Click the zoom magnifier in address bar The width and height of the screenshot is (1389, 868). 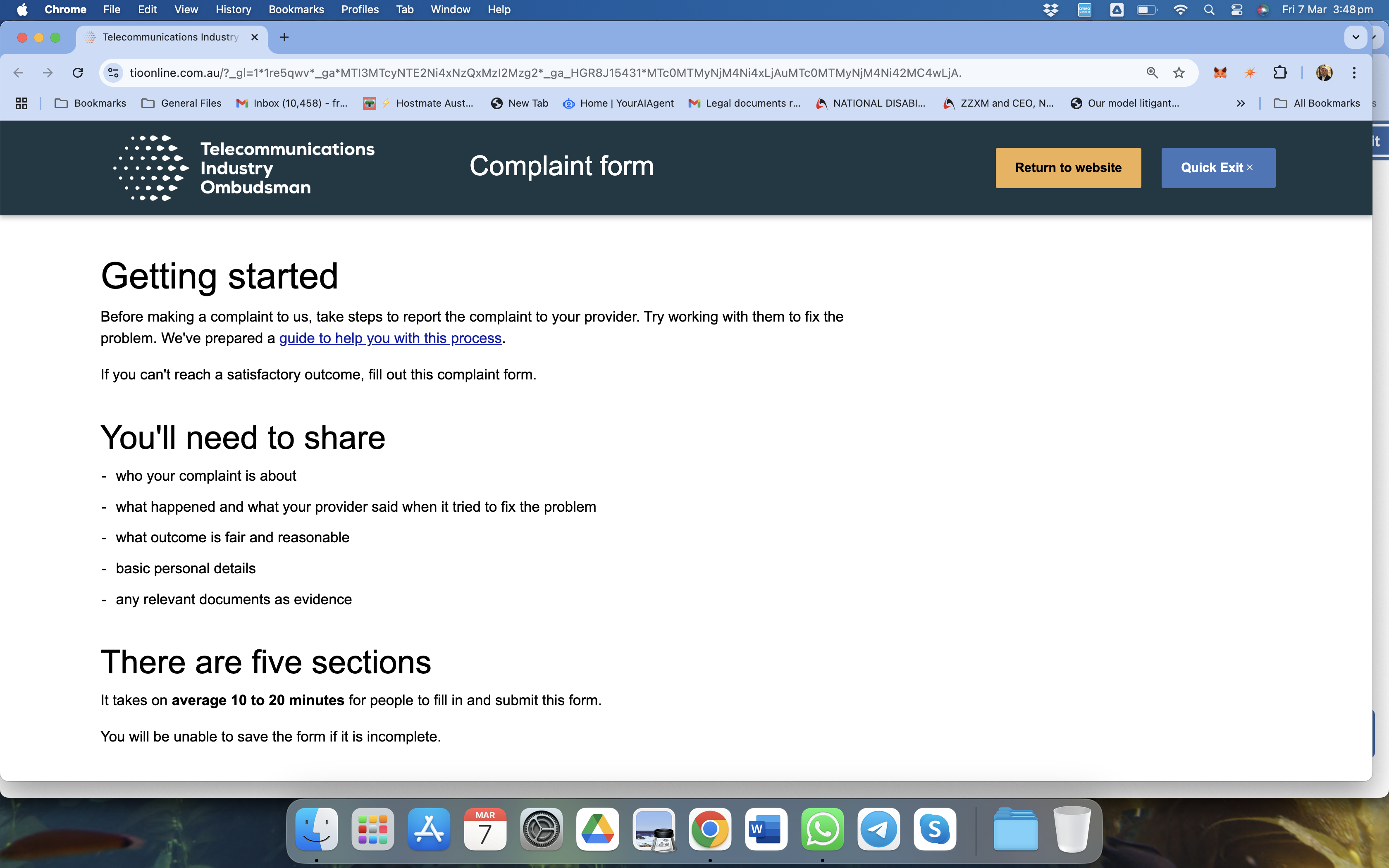point(1152,72)
